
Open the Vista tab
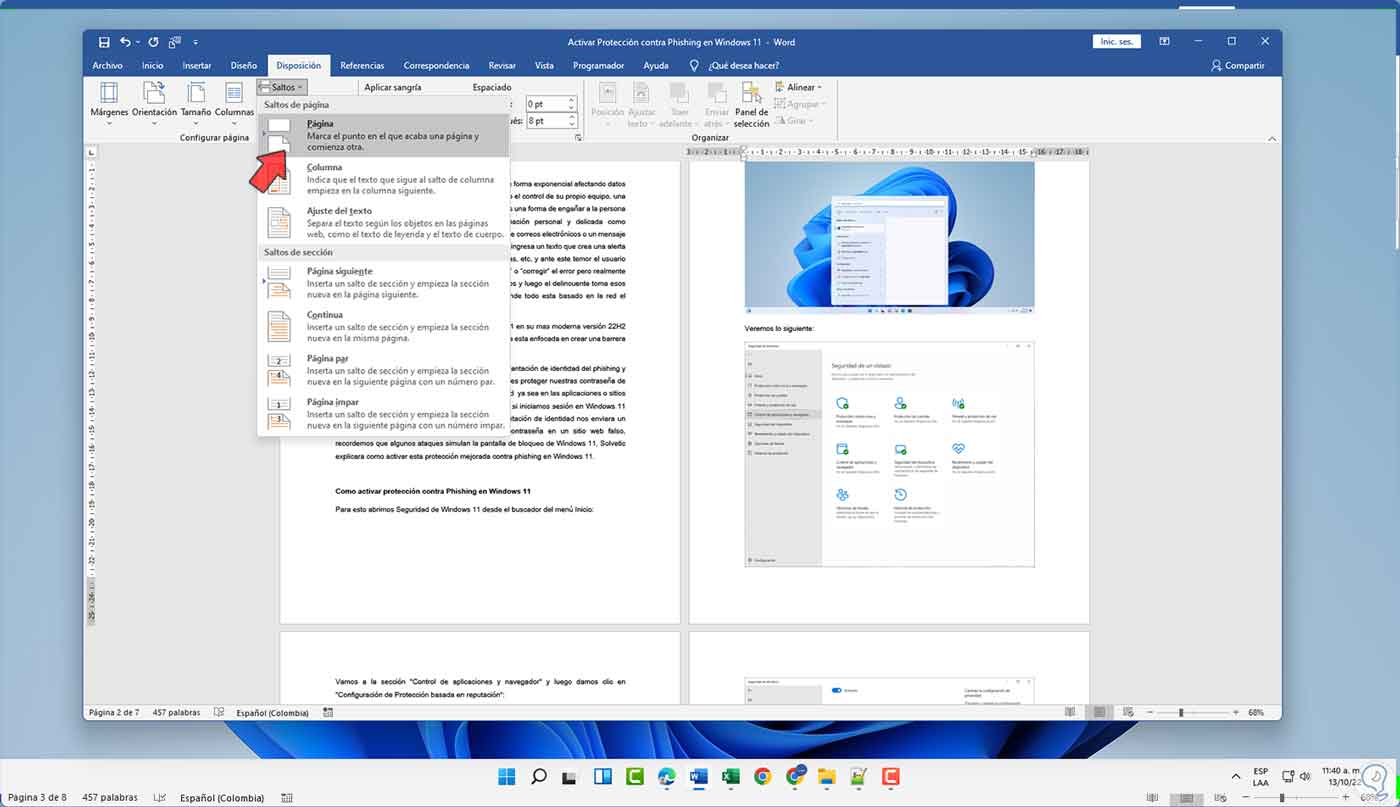[x=544, y=66]
